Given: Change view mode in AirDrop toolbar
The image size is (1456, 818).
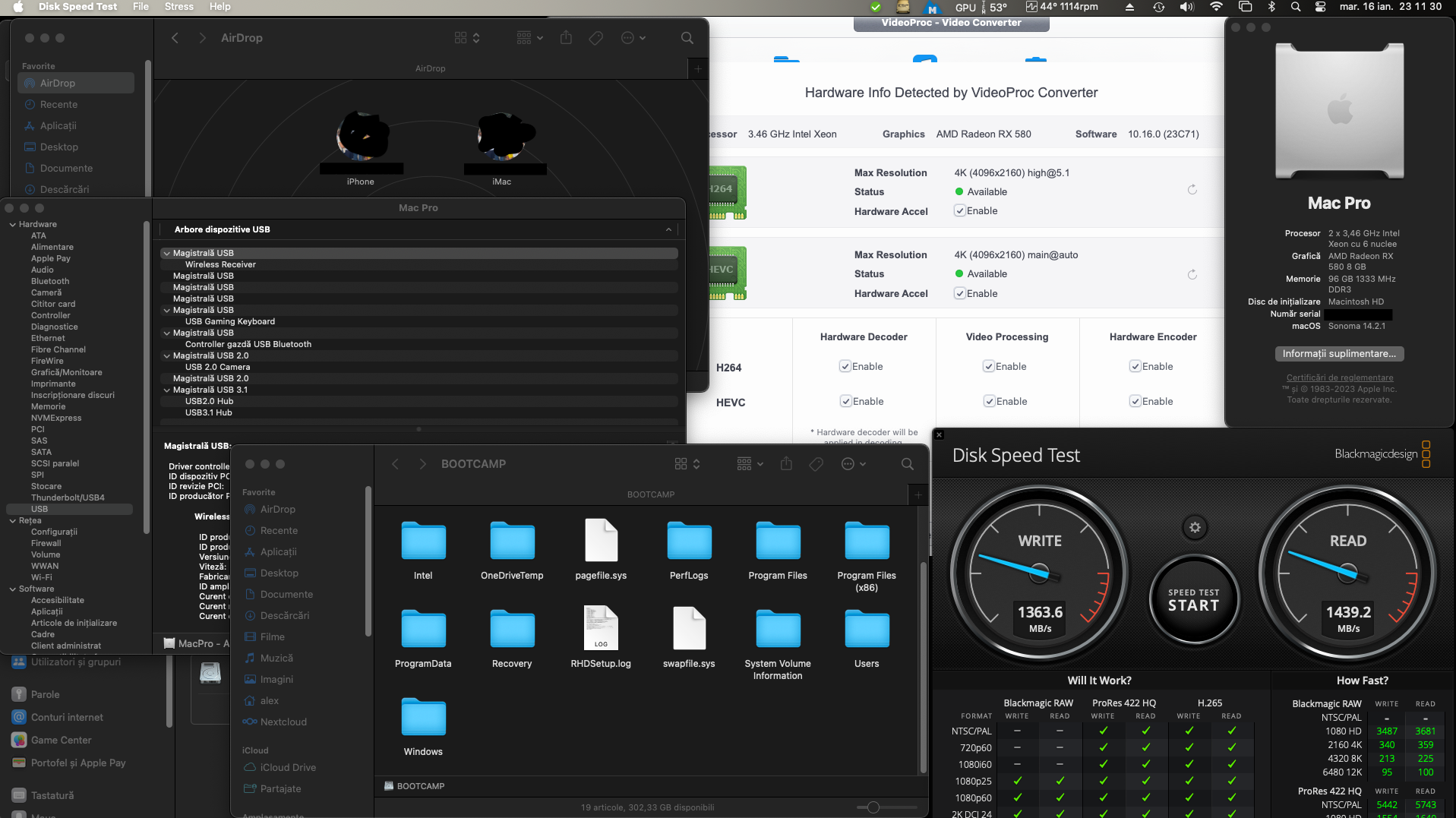Looking at the screenshot, I should click(x=467, y=38).
